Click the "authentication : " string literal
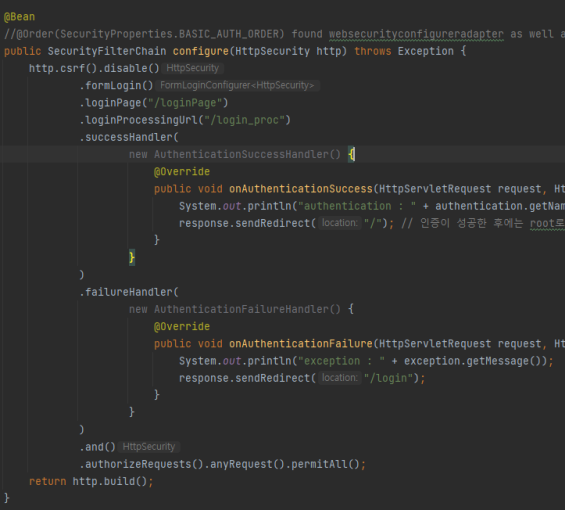 coord(357,206)
